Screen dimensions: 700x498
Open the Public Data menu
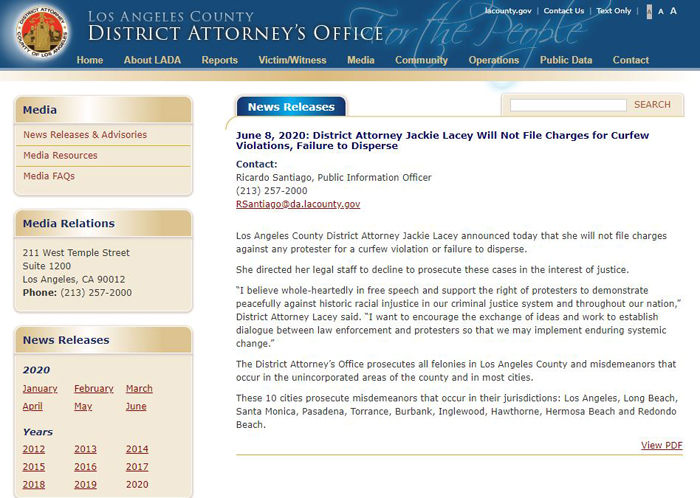(566, 60)
